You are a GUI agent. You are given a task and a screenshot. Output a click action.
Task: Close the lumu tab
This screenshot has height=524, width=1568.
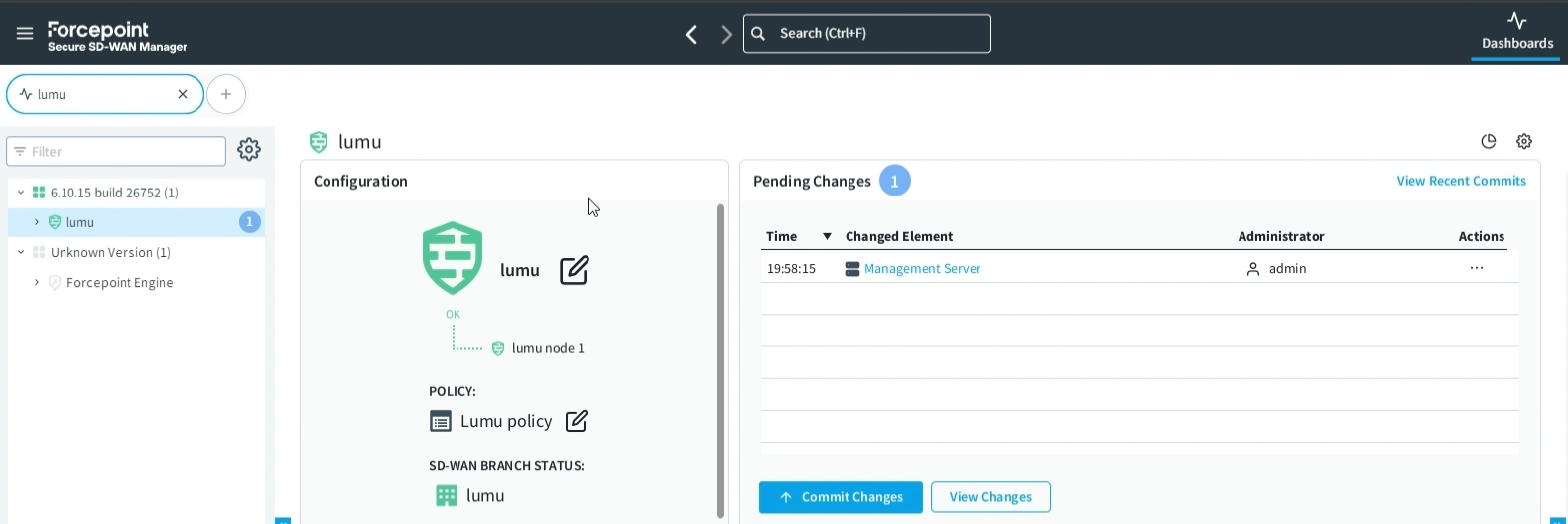click(183, 95)
